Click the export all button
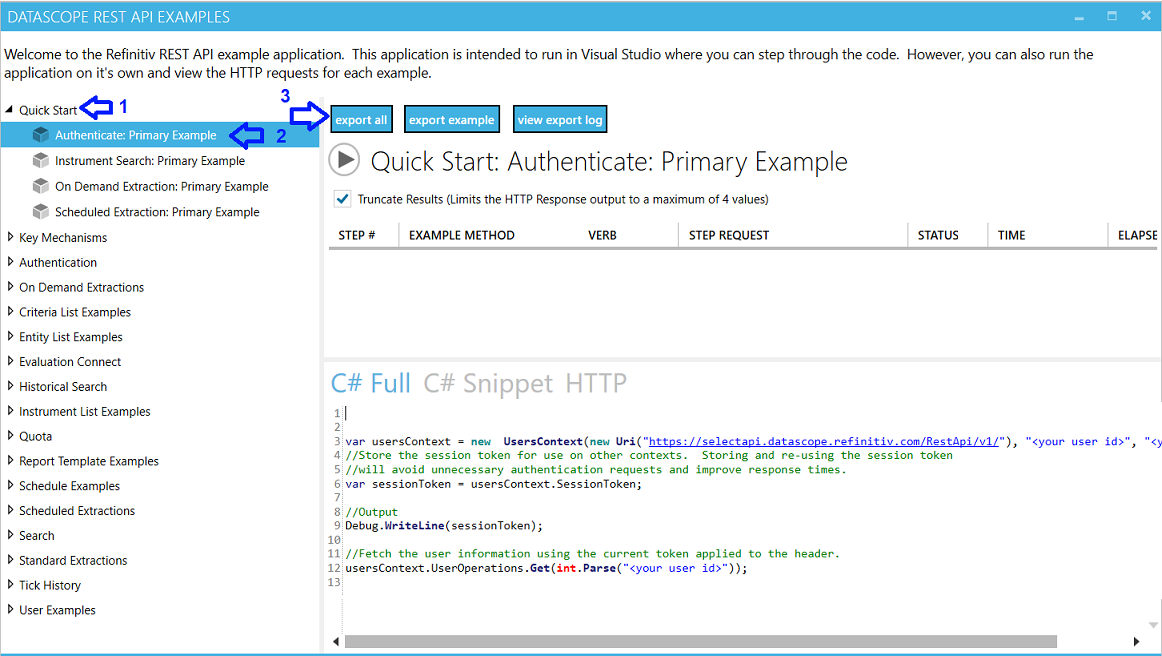Viewport: 1162px width, 656px height. pyautogui.click(x=361, y=119)
